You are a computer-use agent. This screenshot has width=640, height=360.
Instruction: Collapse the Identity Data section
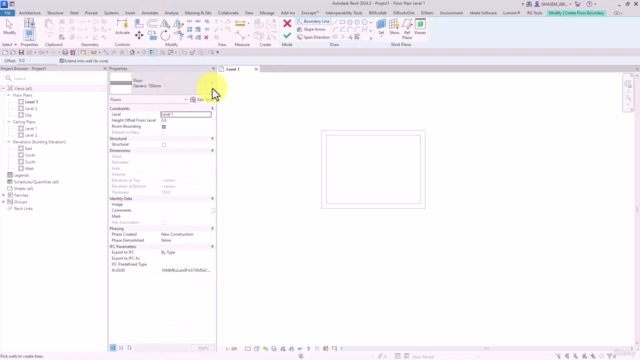(212, 198)
